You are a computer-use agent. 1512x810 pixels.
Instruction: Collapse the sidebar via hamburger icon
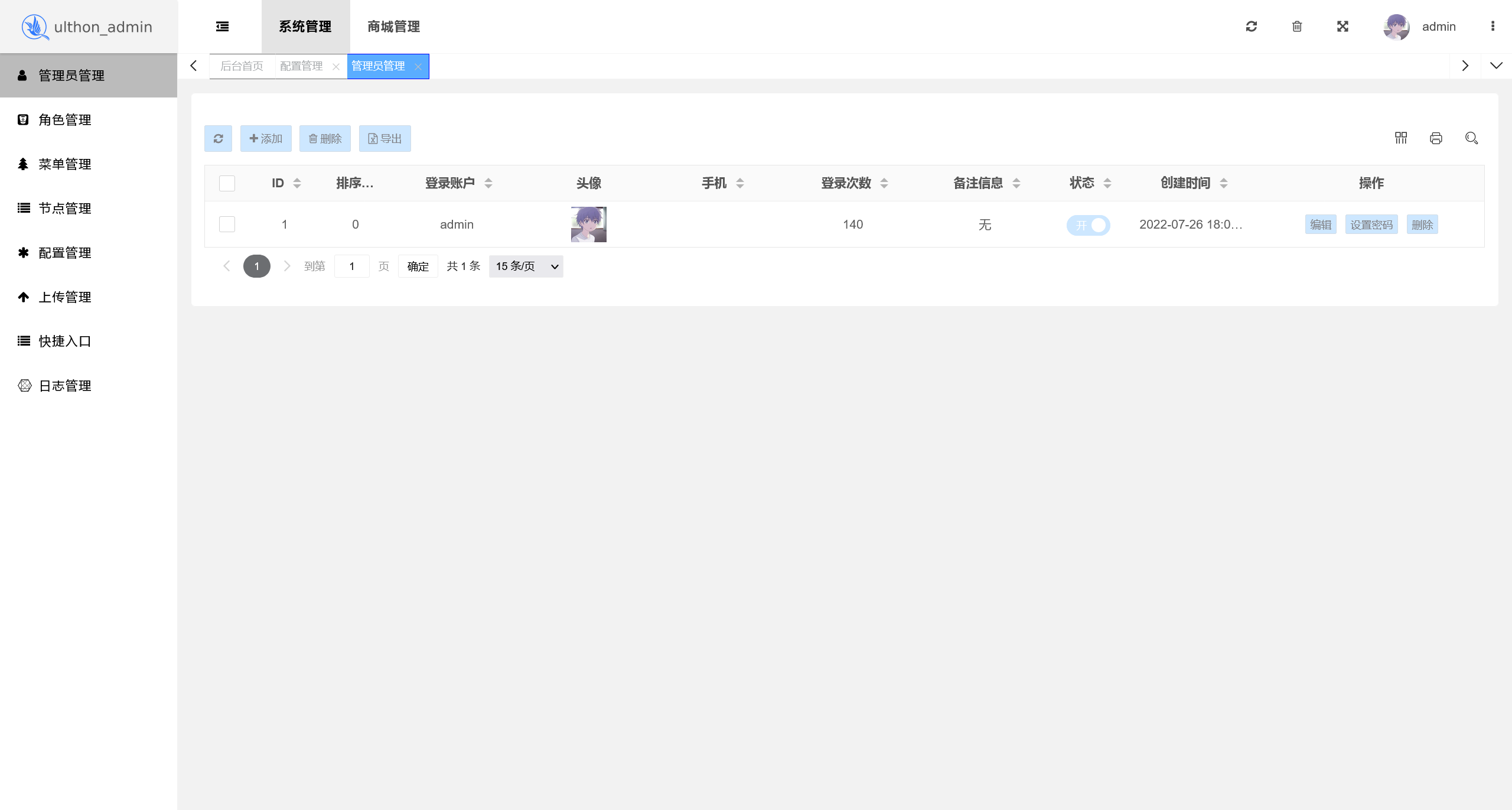pos(223,27)
